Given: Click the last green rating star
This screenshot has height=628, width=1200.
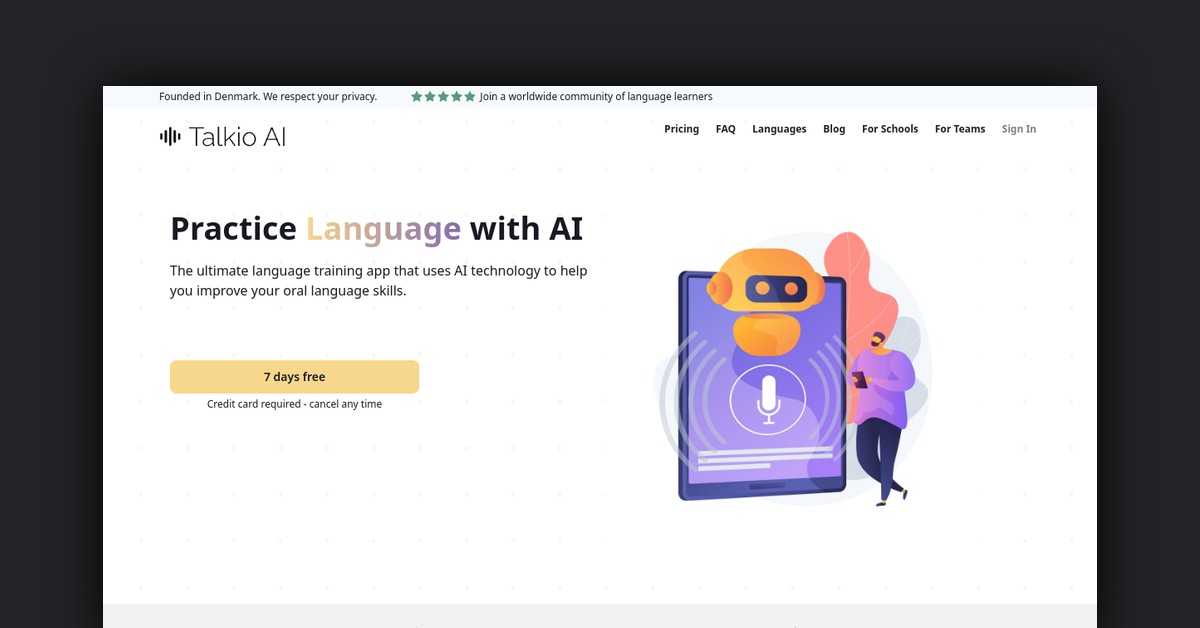Looking at the screenshot, I should click(x=470, y=97).
